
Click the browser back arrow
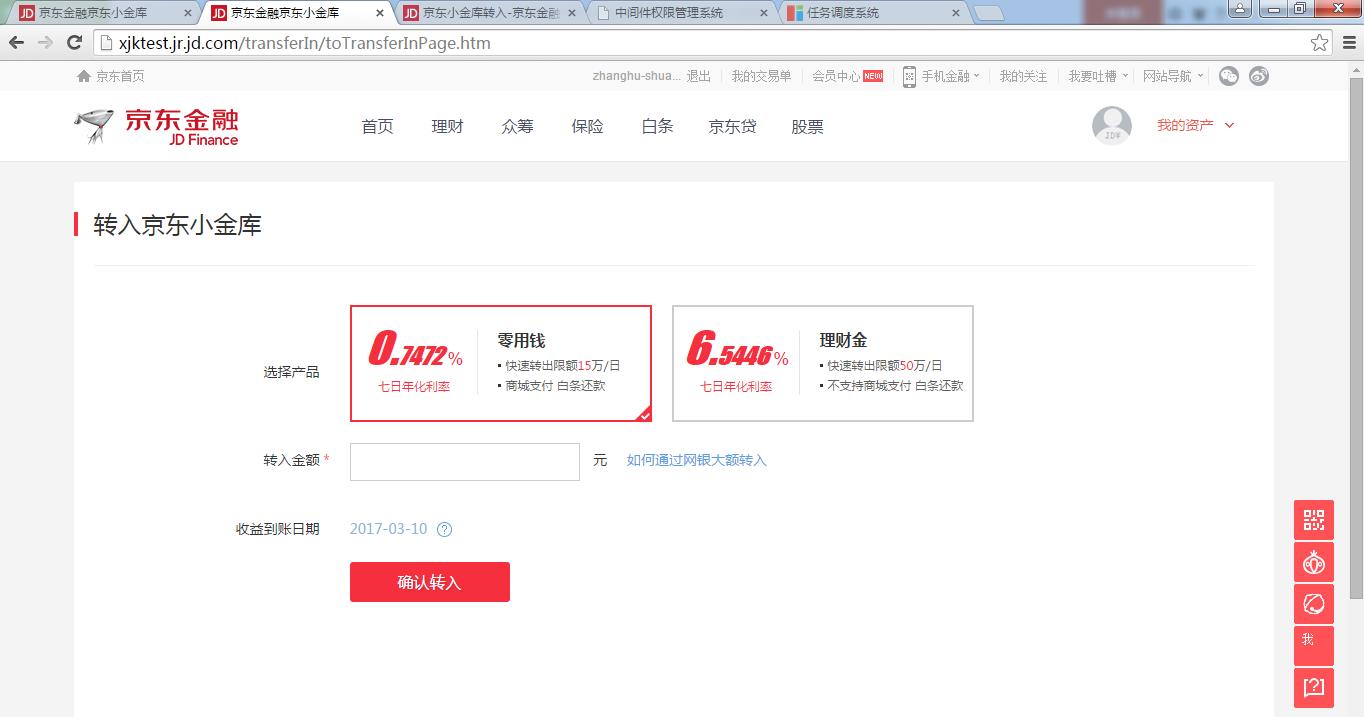click(16, 43)
